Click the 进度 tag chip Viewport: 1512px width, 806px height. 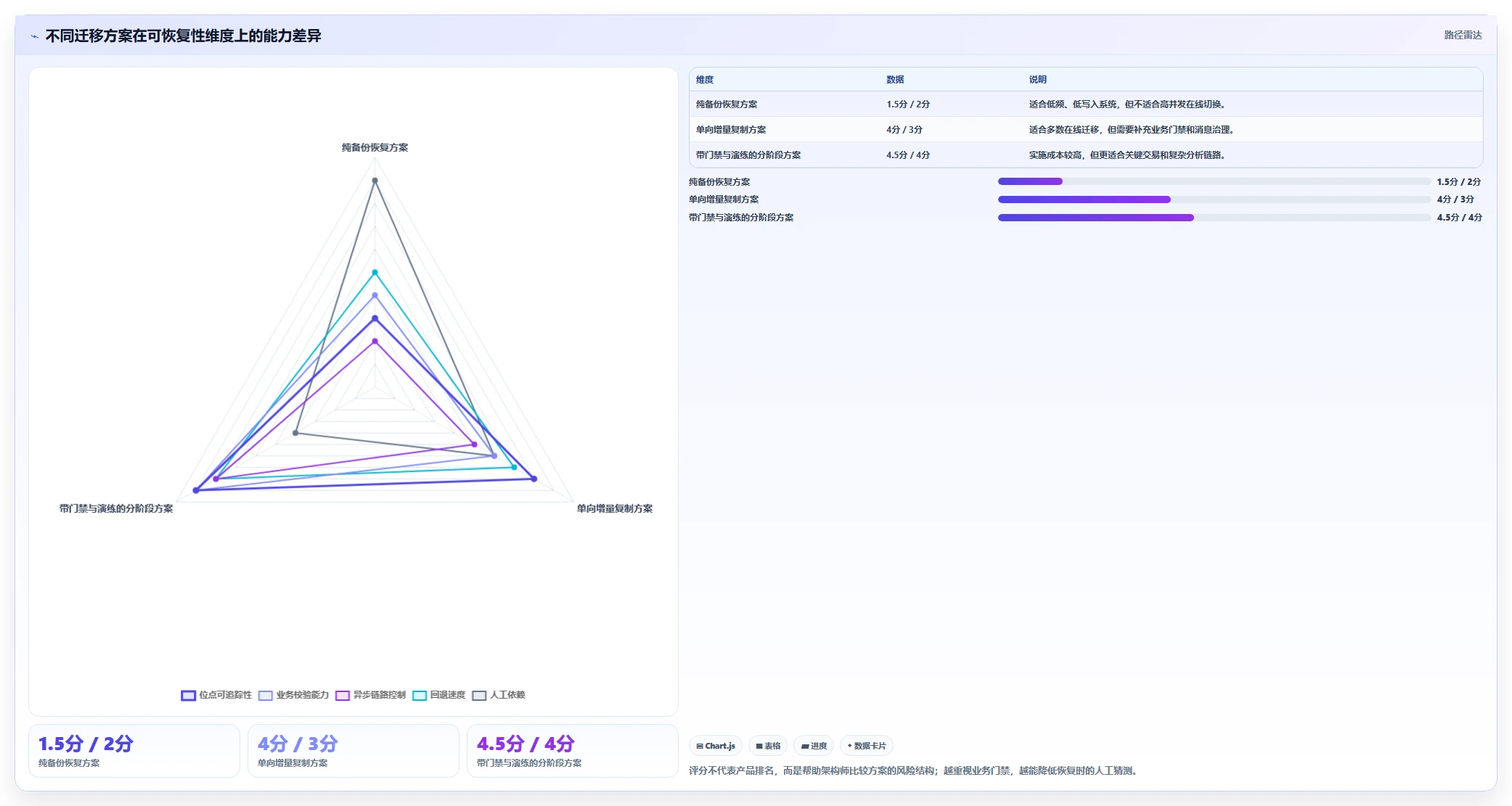point(814,746)
